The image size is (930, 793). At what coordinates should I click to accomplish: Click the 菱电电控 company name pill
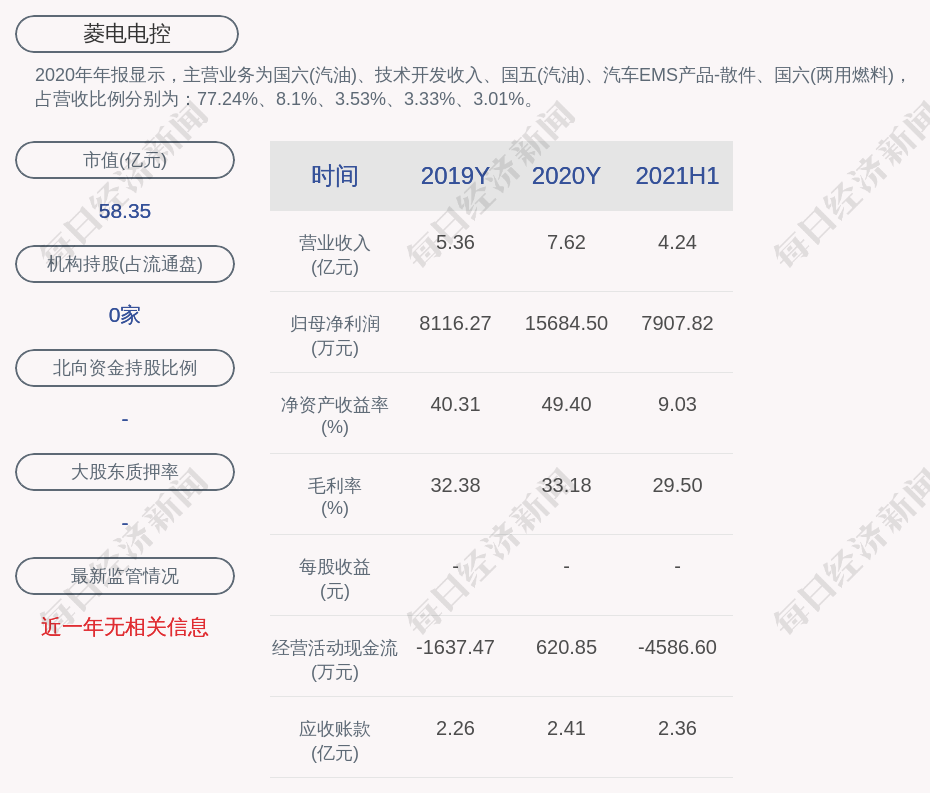pos(127,34)
